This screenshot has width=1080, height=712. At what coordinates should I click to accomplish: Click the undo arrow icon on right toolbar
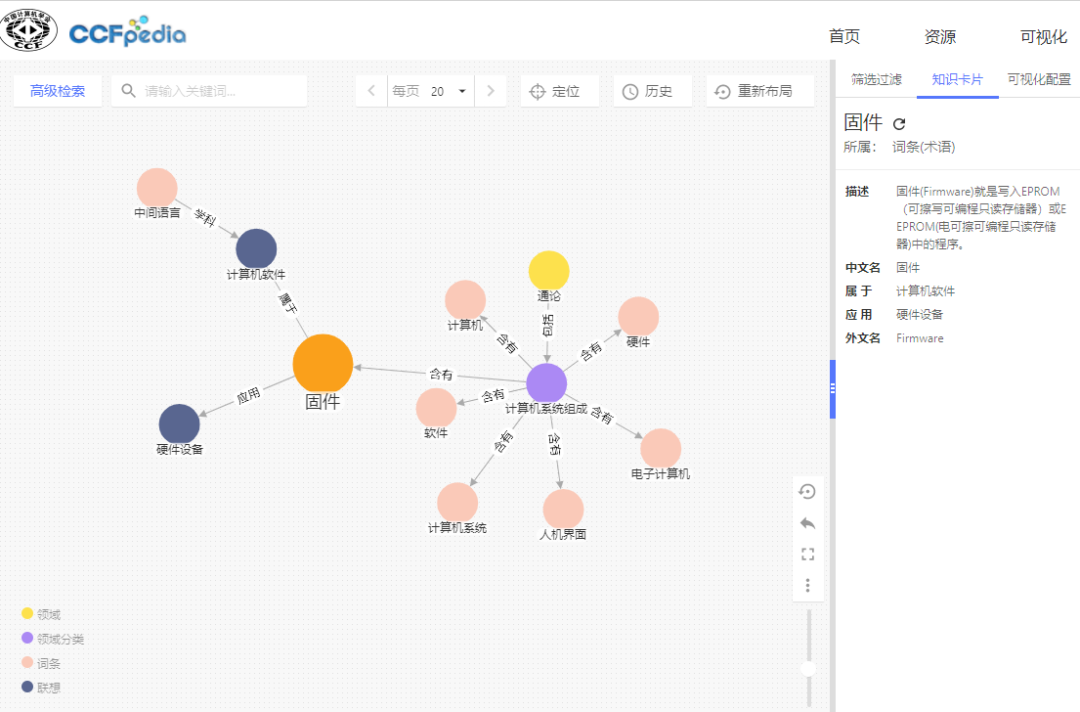tap(807, 523)
